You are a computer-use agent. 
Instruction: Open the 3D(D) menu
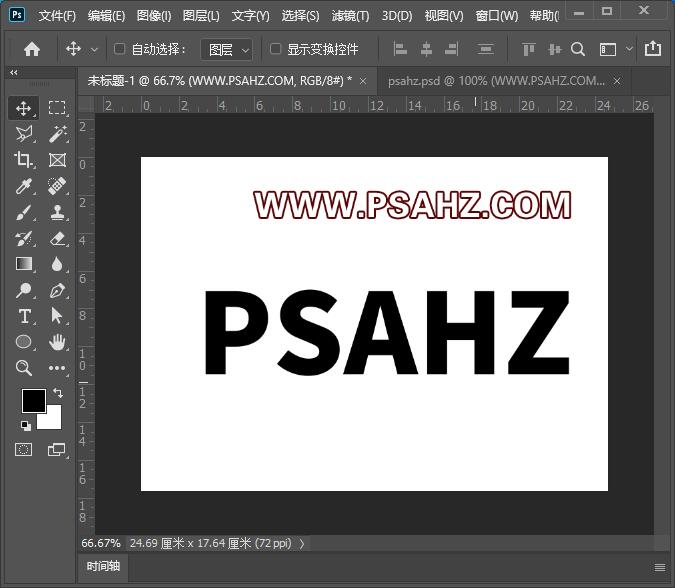tap(397, 16)
